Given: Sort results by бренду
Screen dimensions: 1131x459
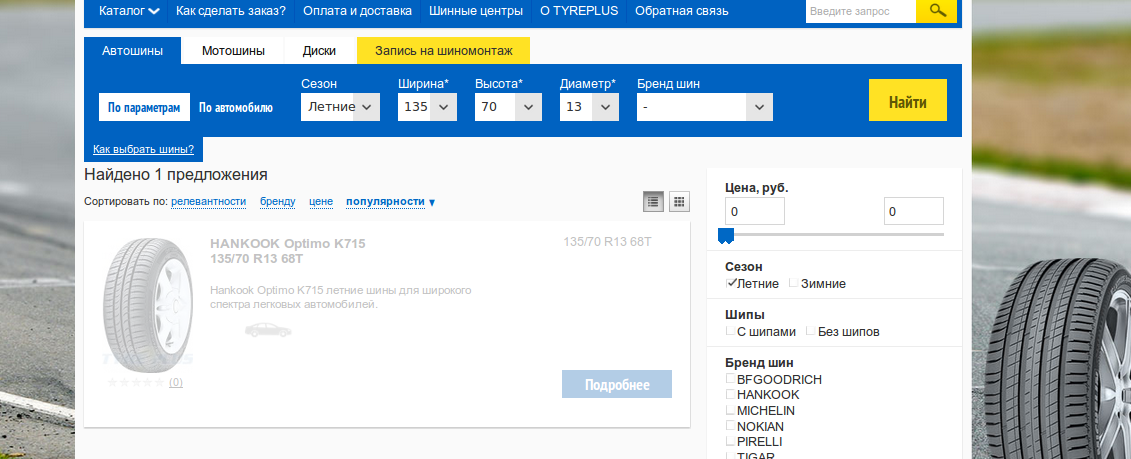Looking at the screenshot, I should pyautogui.click(x=278, y=201).
